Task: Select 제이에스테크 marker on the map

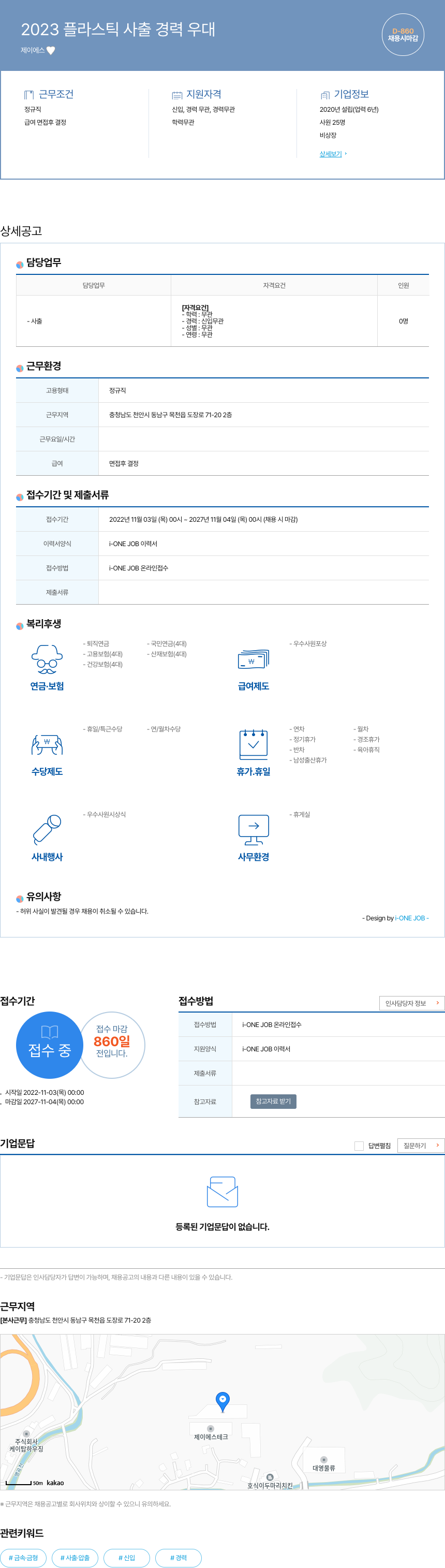Action: pos(211,1429)
